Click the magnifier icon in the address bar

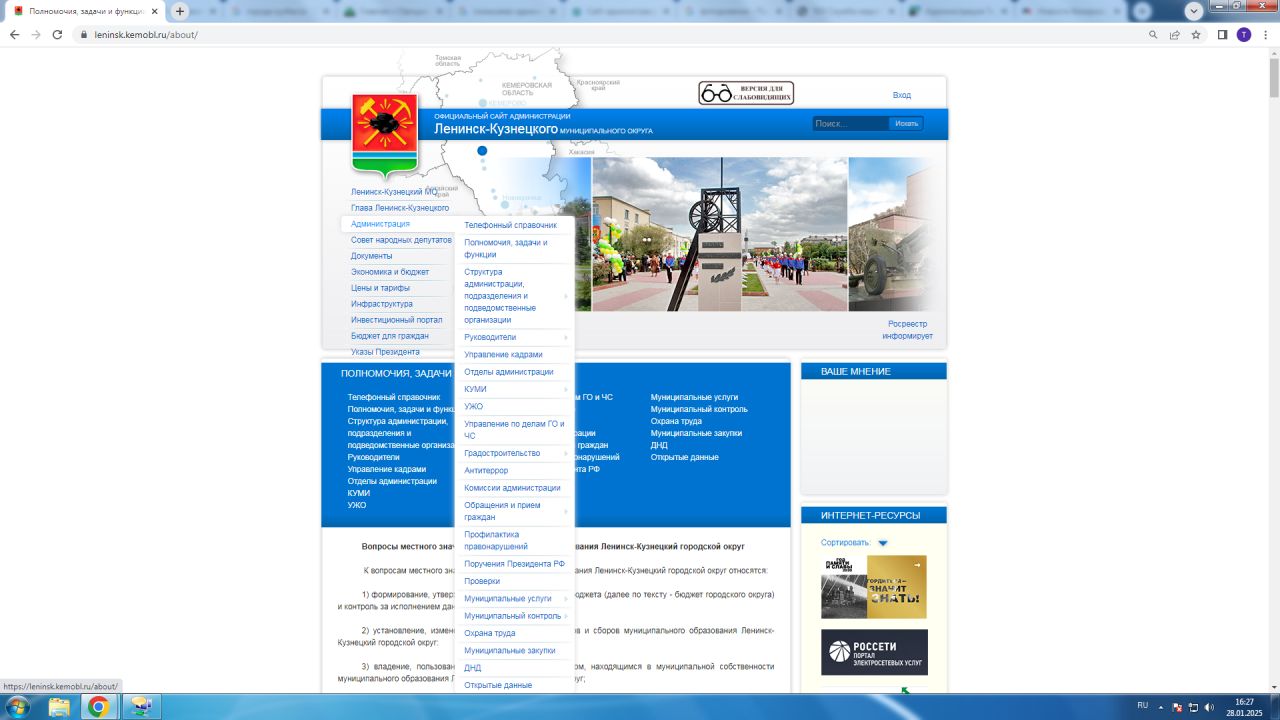[x=1153, y=34]
